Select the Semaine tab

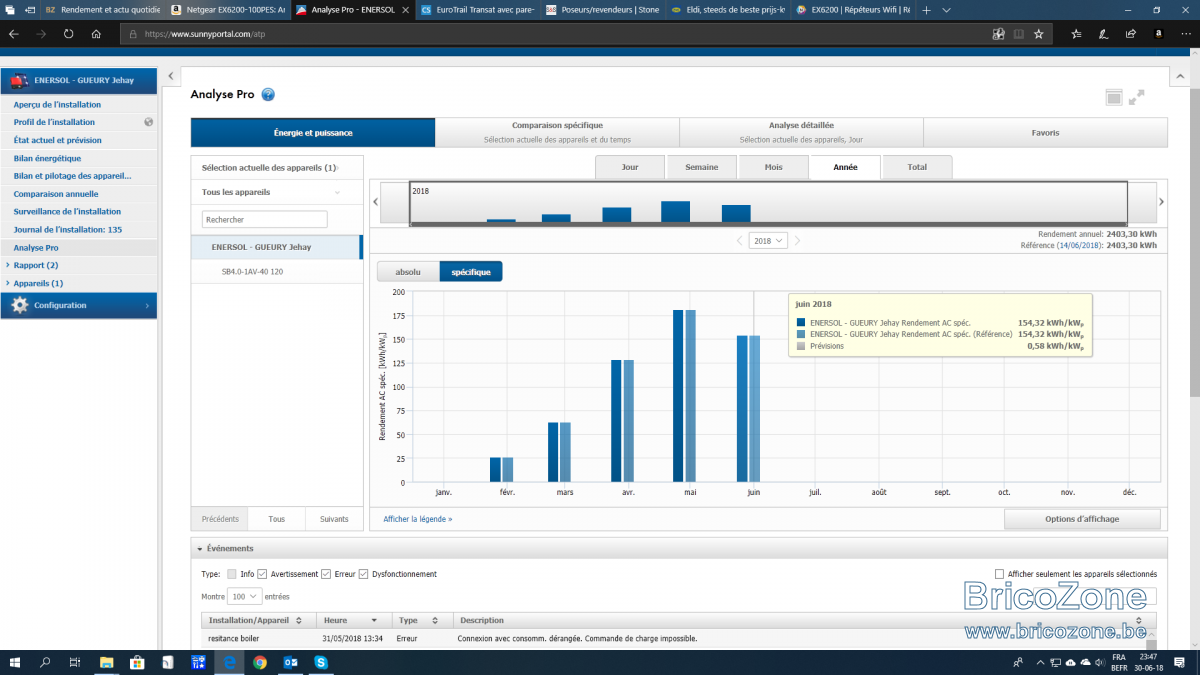pyautogui.click(x=702, y=167)
